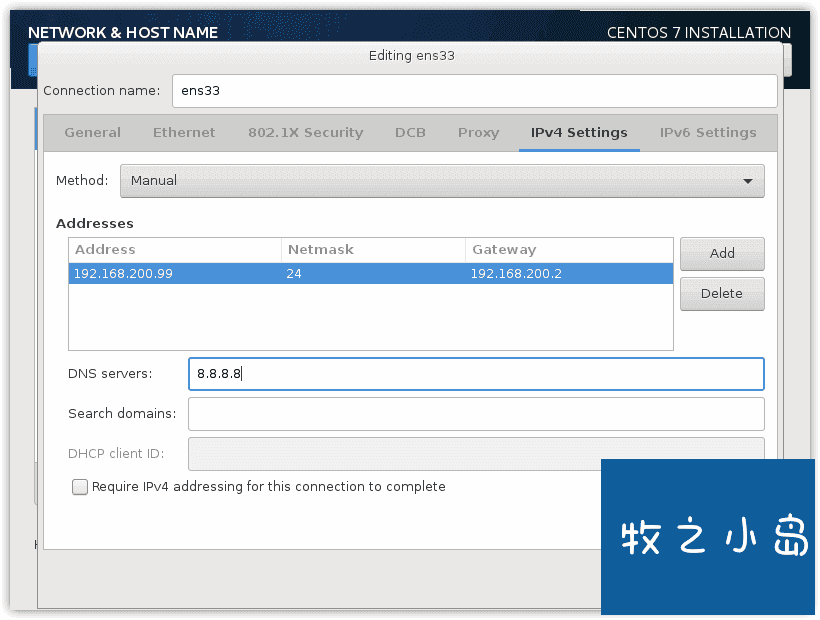Select the 192.168.200.99 address row
The height and width of the screenshot is (620, 820).
click(370, 274)
